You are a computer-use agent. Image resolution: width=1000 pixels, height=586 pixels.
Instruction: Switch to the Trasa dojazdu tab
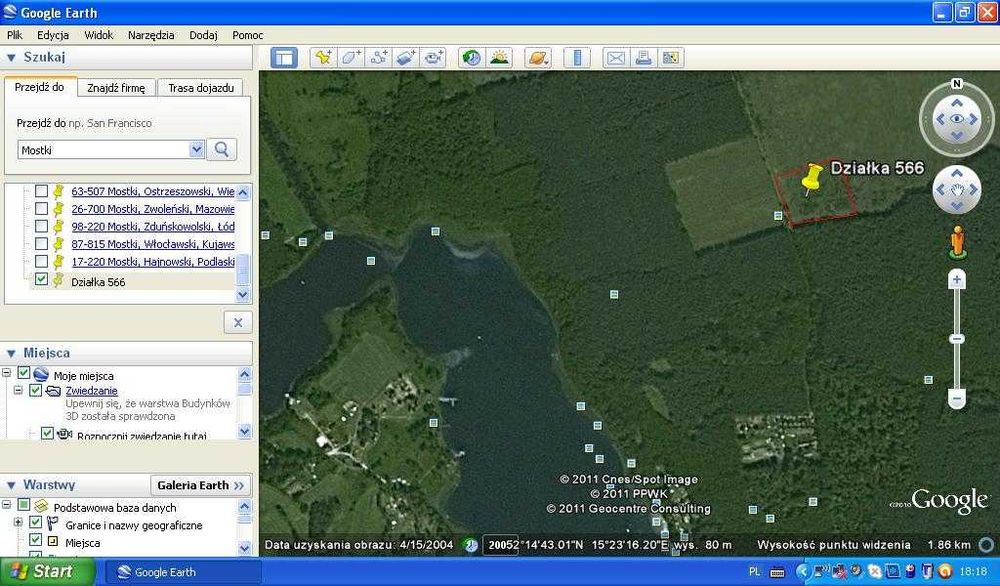201,88
